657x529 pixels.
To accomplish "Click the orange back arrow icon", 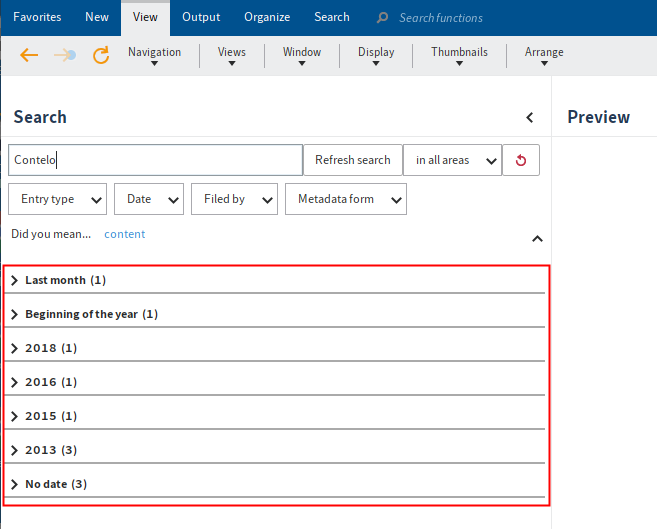I will pyautogui.click(x=29, y=55).
